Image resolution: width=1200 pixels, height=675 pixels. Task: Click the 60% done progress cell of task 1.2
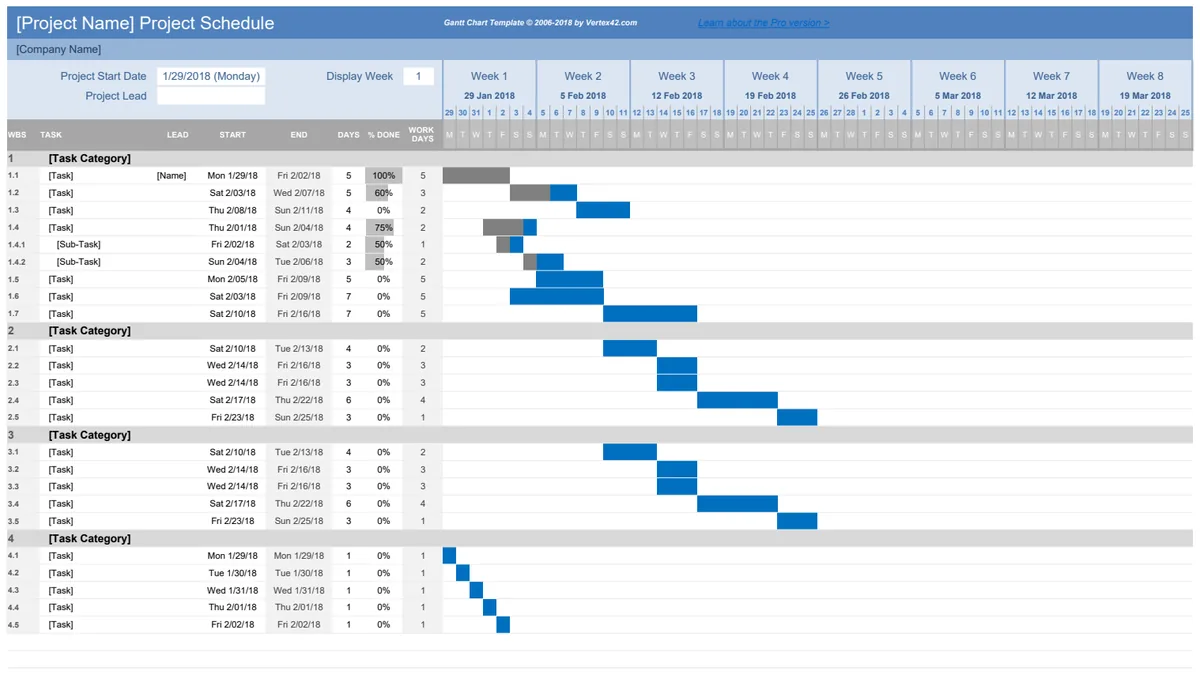click(x=383, y=193)
